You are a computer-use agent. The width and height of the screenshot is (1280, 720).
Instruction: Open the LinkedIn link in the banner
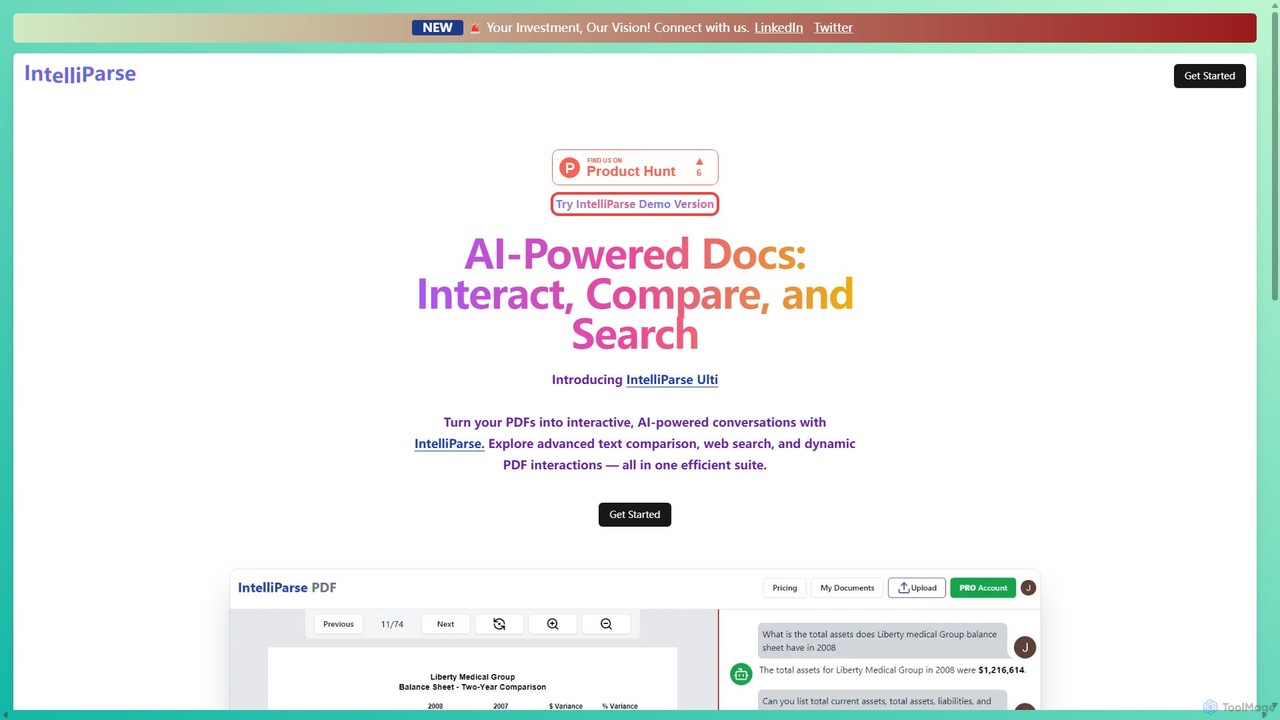[779, 28]
